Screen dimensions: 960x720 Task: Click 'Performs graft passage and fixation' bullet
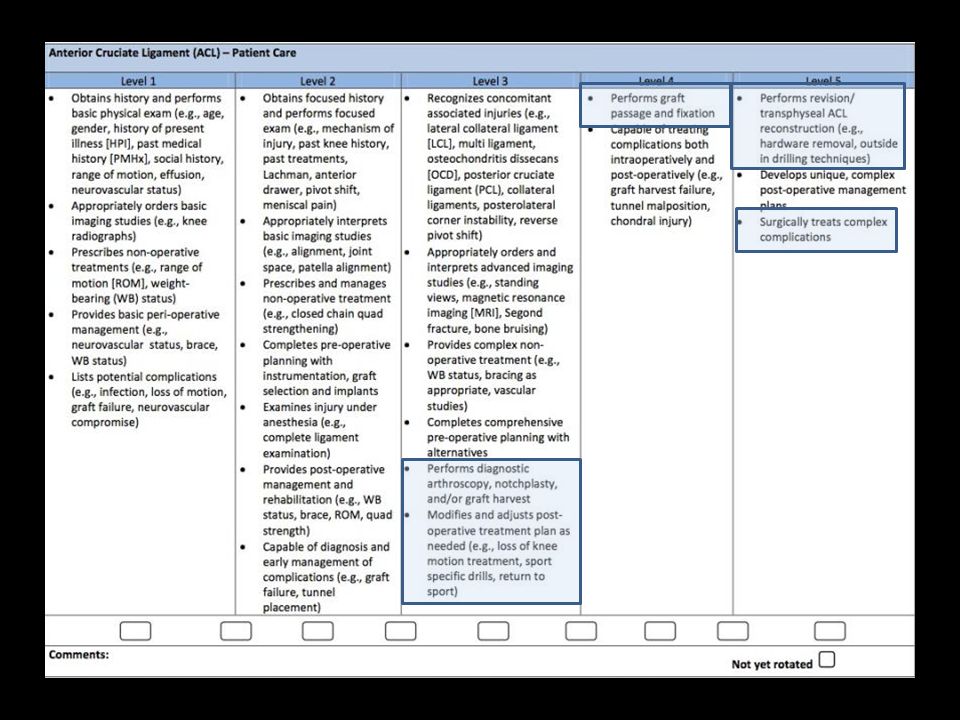(x=662, y=105)
